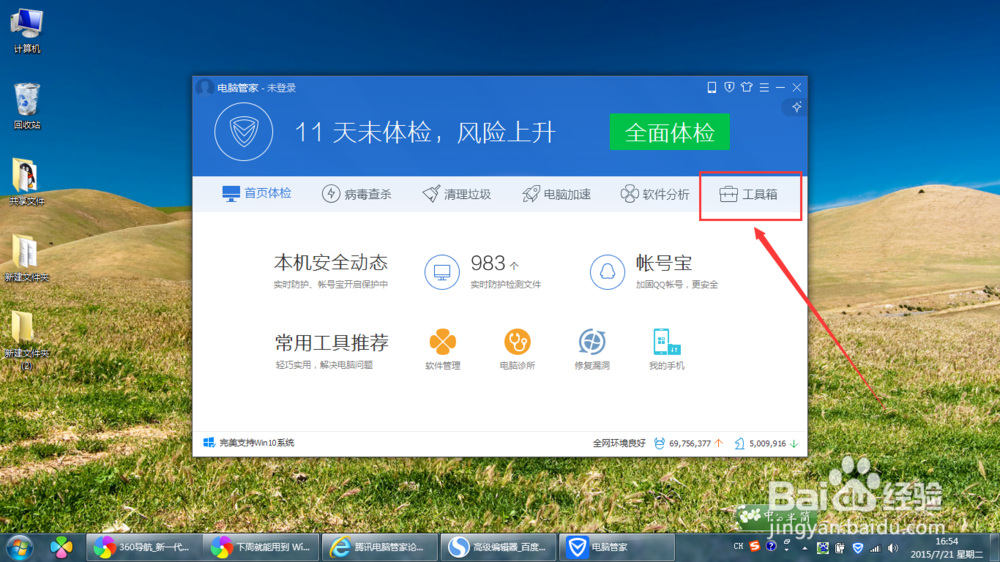Click the Sogou input method tray icon
The image size is (1000, 562).
click(x=755, y=546)
